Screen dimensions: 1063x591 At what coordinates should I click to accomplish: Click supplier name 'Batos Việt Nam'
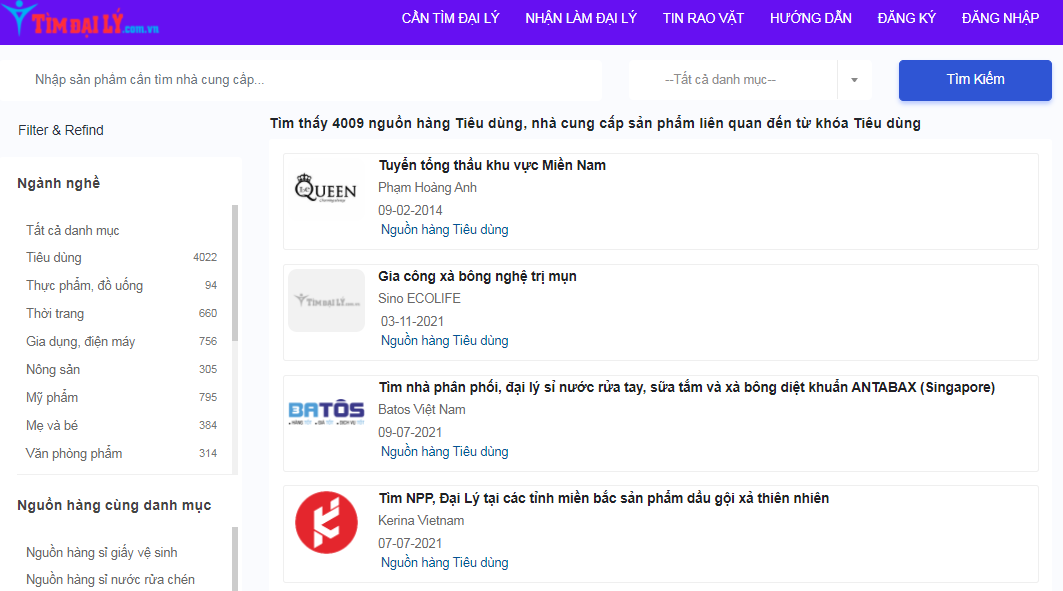tap(422, 410)
